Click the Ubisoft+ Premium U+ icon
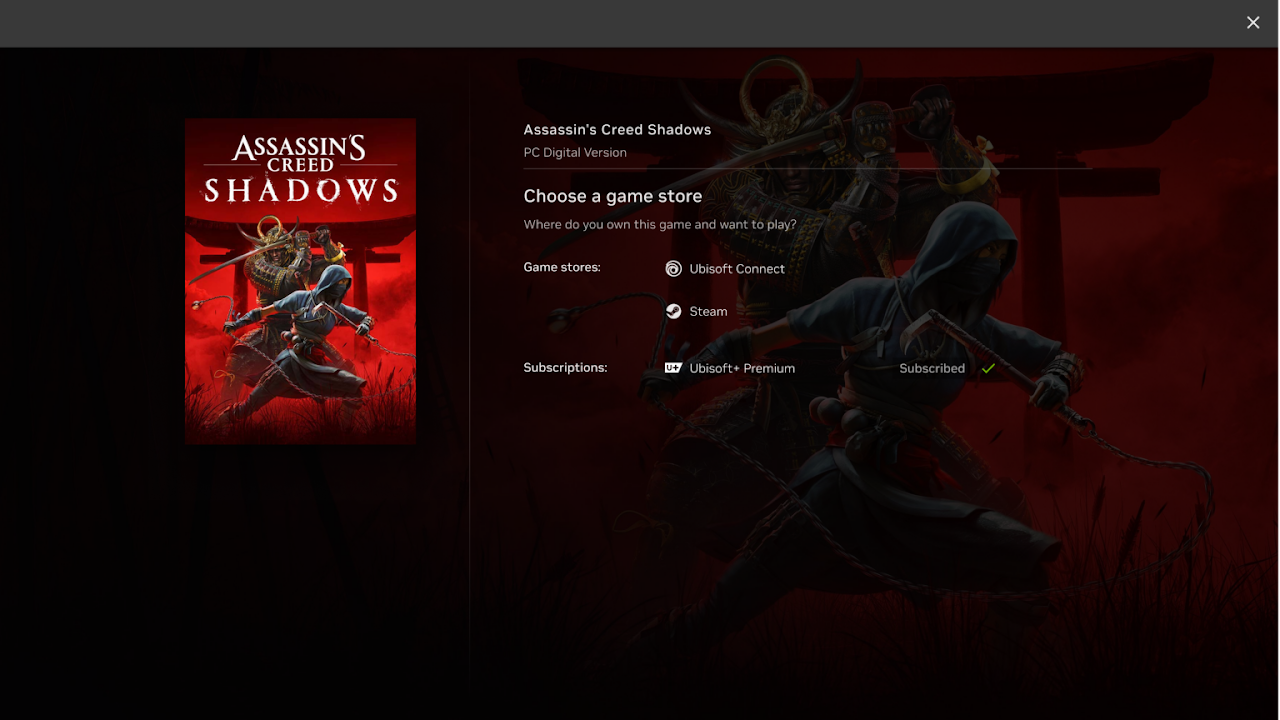Image resolution: width=1280 pixels, height=720 pixels. pyautogui.click(x=674, y=368)
